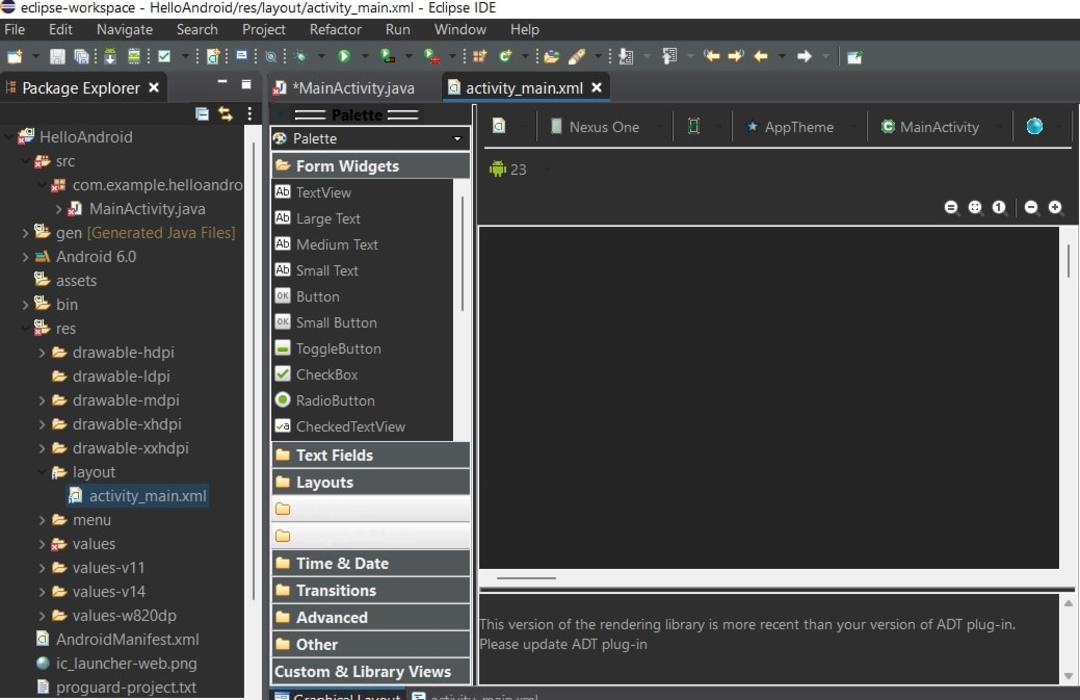Click the layout configuration file icon
The height and width of the screenshot is (700, 1080).
499,125
